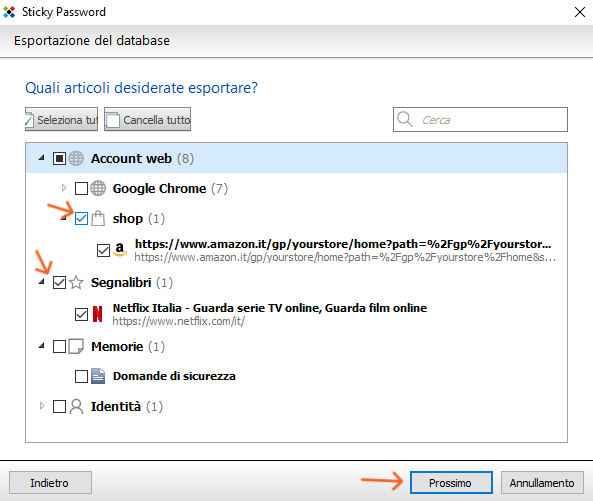The image size is (593, 501).
Task: Check the Memorie checkbox
Action: coord(59,346)
